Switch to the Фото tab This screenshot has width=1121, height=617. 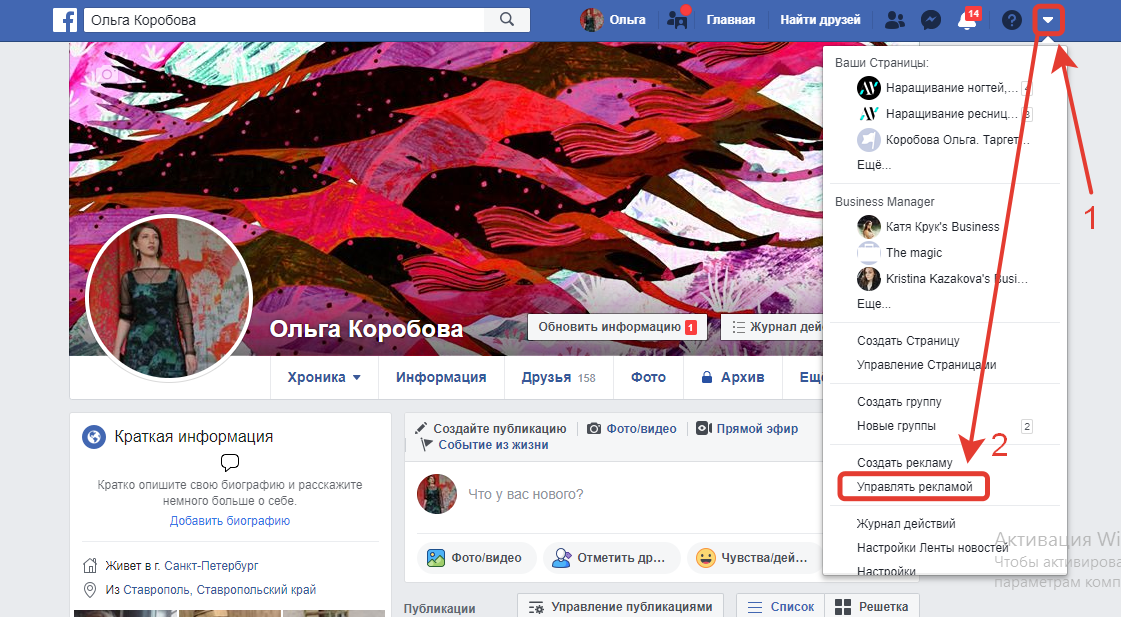click(x=648, y=377)
